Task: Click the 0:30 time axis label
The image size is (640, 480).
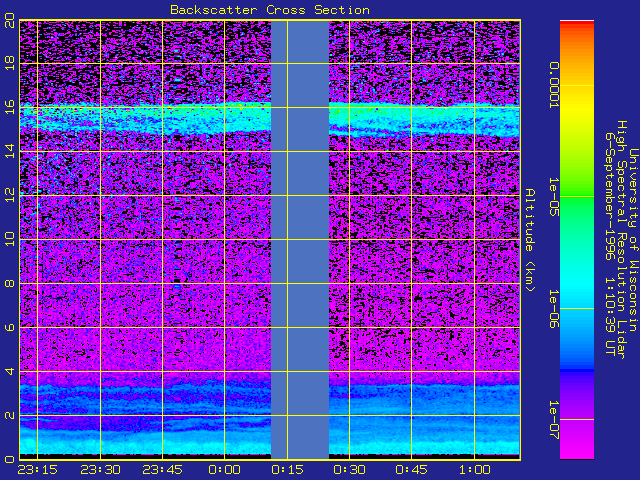Action: pyautogui.click(x=349, y=470)
